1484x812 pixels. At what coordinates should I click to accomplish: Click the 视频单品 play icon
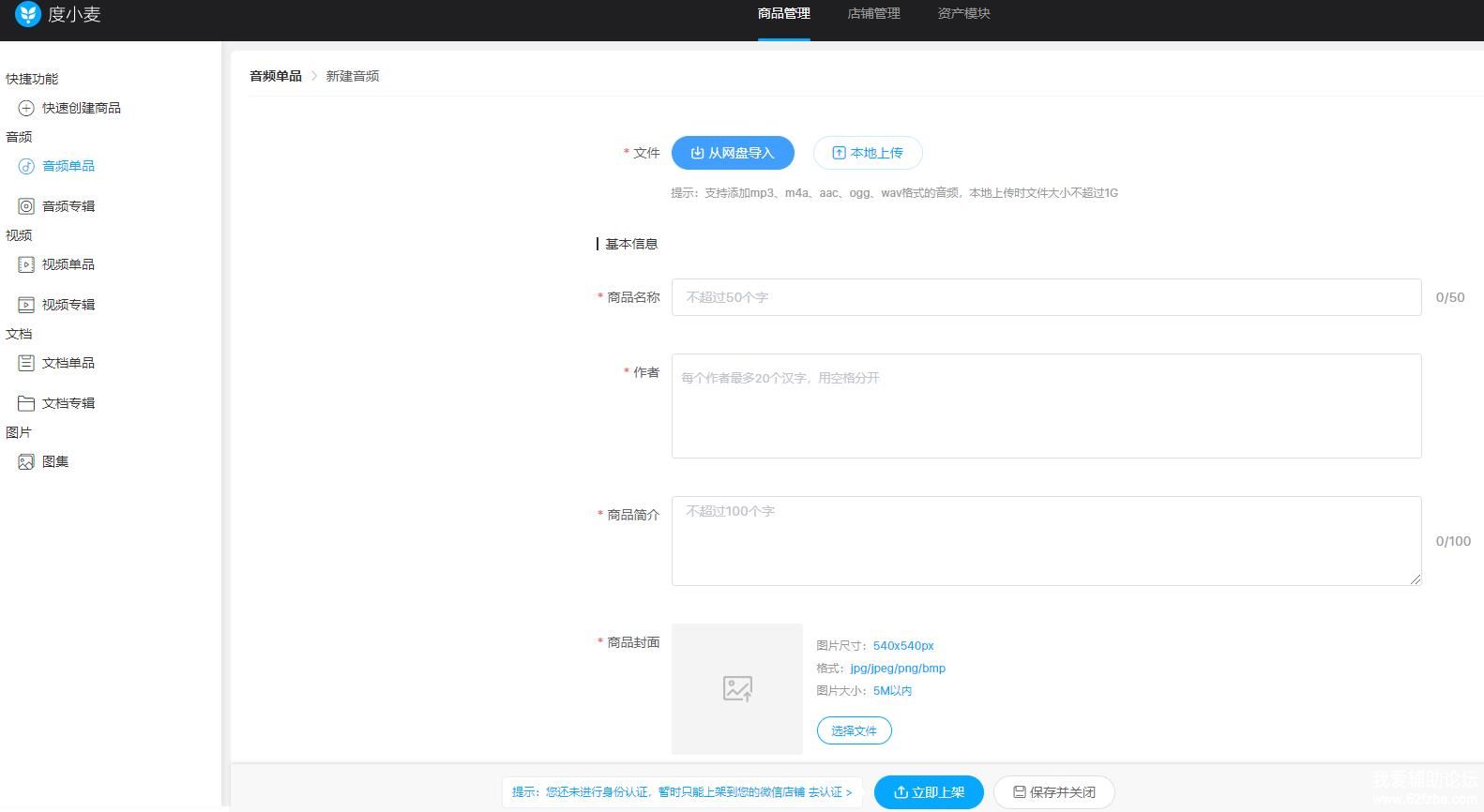(x=26, y=265)
